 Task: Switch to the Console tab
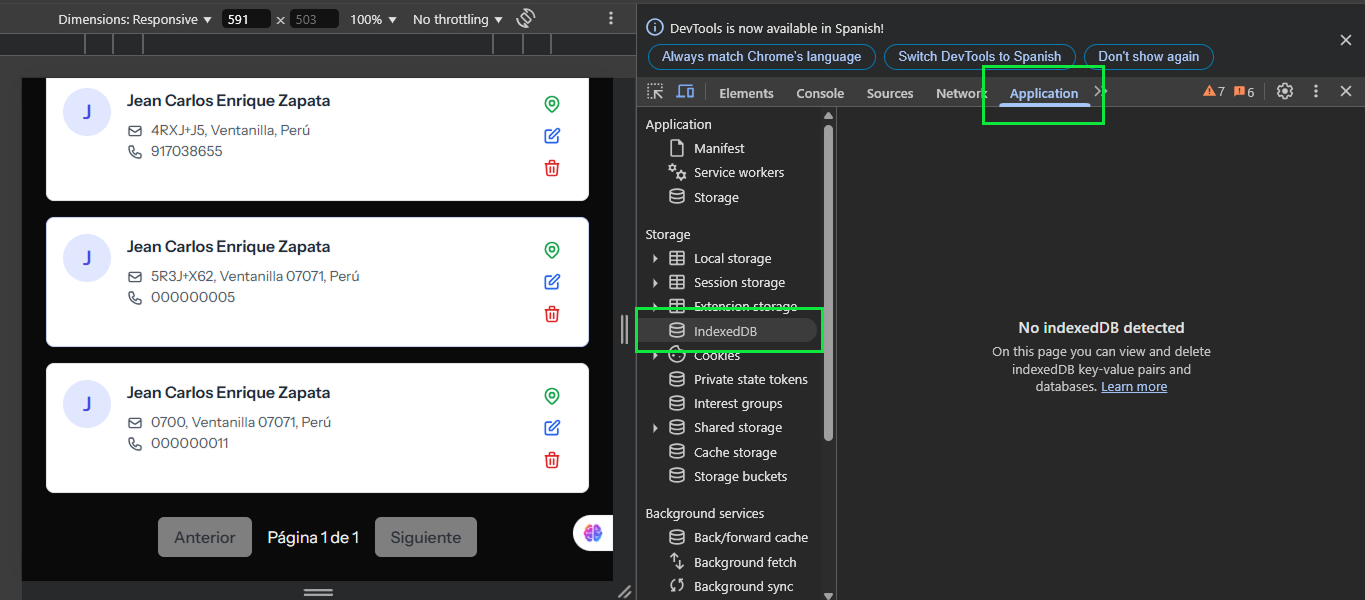click(x=820, y=93)
